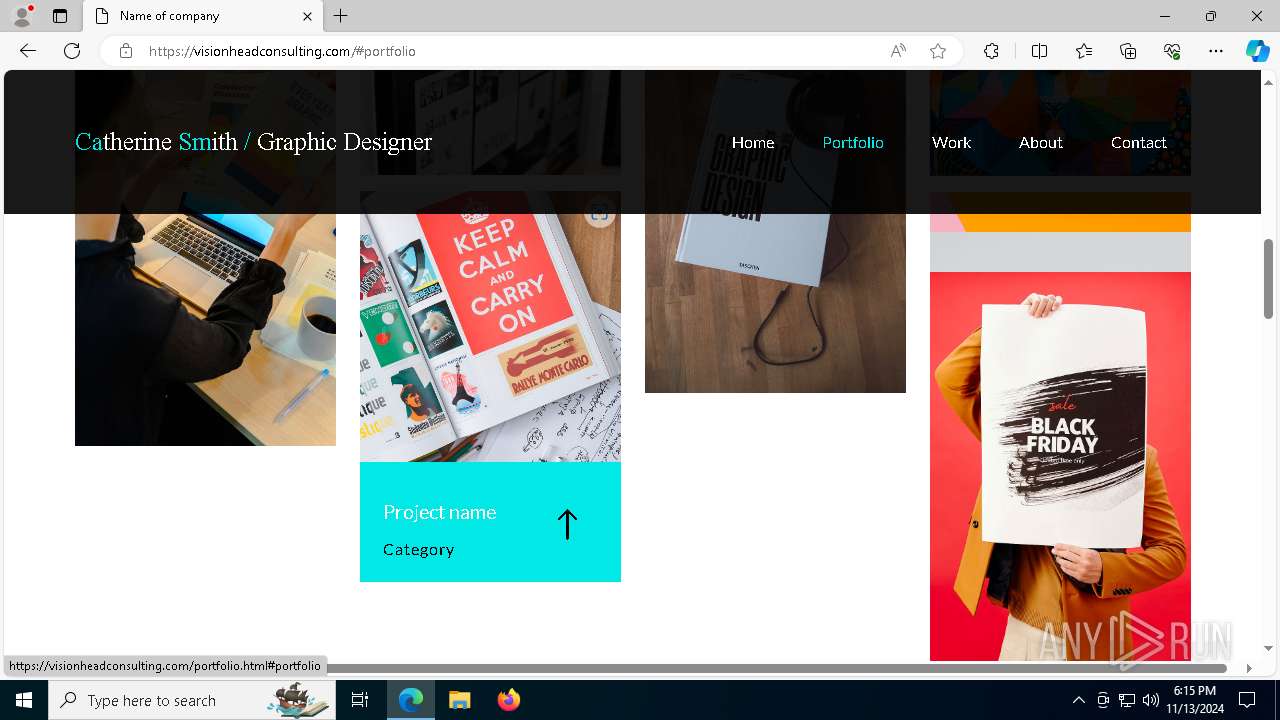
Task: Open Settings and more ellipsis menu
Action: click(1216, 51)
